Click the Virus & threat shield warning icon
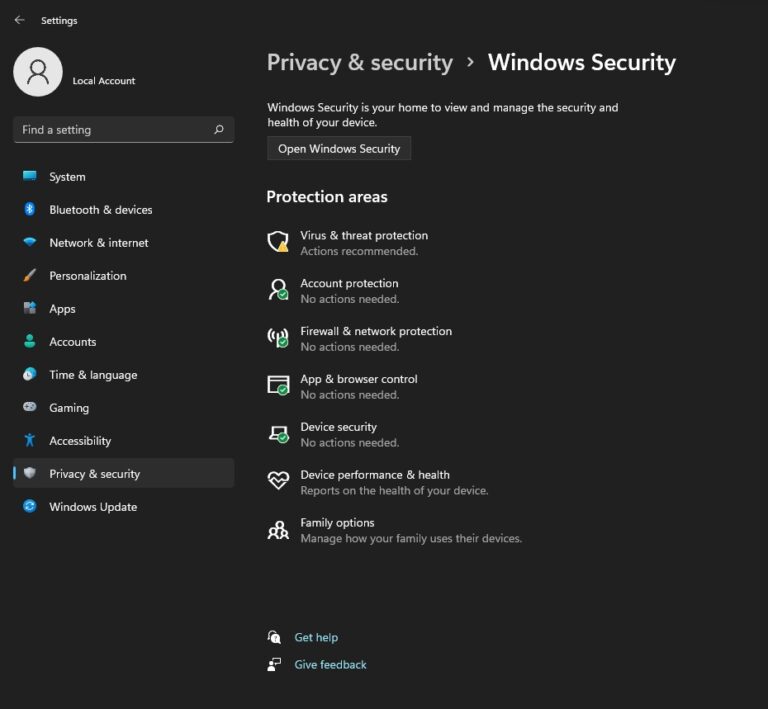Viewport: 768px width, 709px height. coord(278,241)
